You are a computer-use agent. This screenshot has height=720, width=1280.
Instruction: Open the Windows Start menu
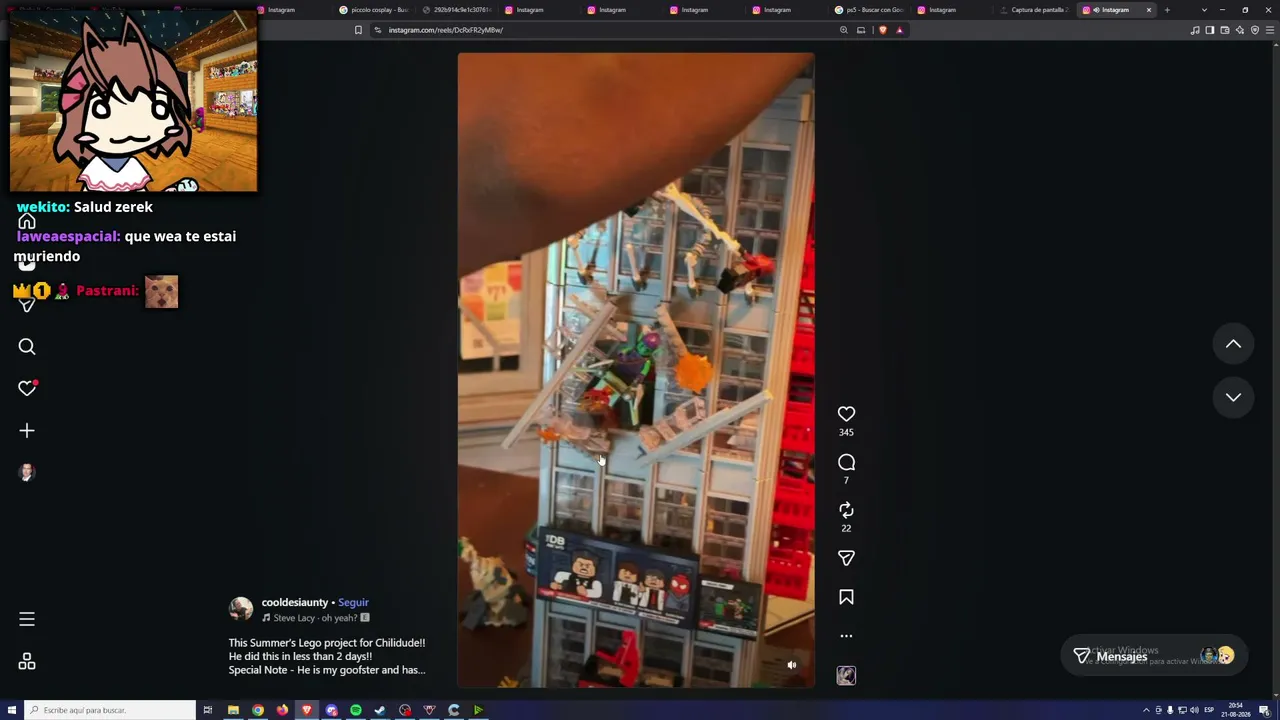click(x=12, y=710)
